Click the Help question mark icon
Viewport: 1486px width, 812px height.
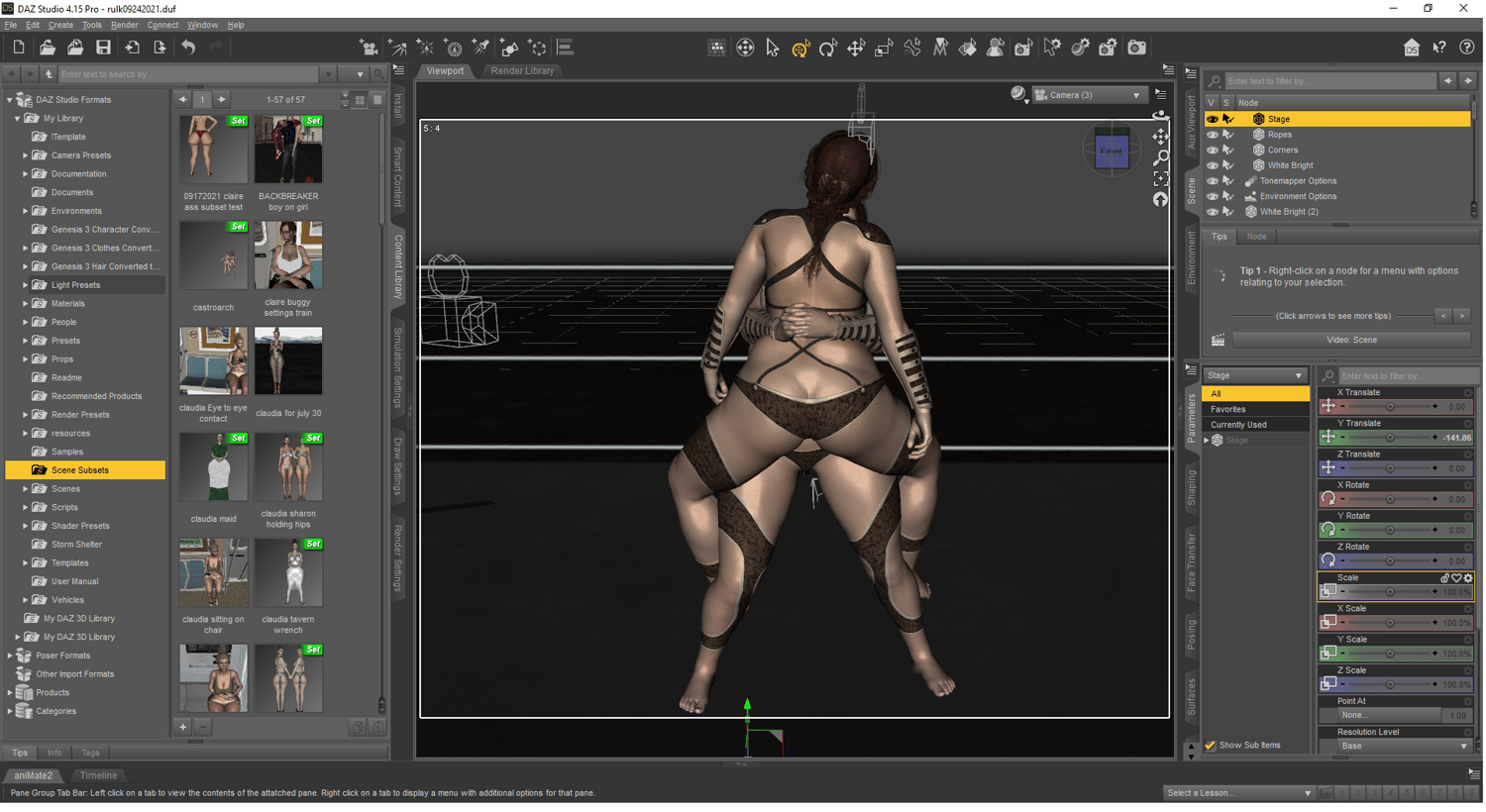[x=1467, y=48]
